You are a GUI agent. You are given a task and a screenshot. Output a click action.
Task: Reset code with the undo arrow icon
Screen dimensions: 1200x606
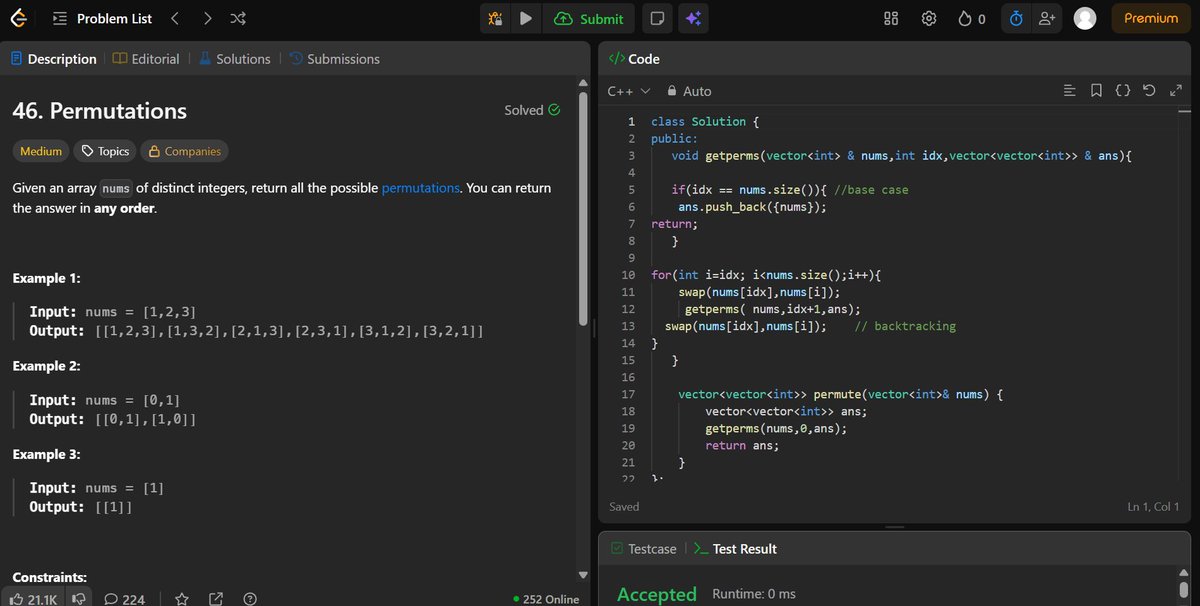tap(1149, 91)
